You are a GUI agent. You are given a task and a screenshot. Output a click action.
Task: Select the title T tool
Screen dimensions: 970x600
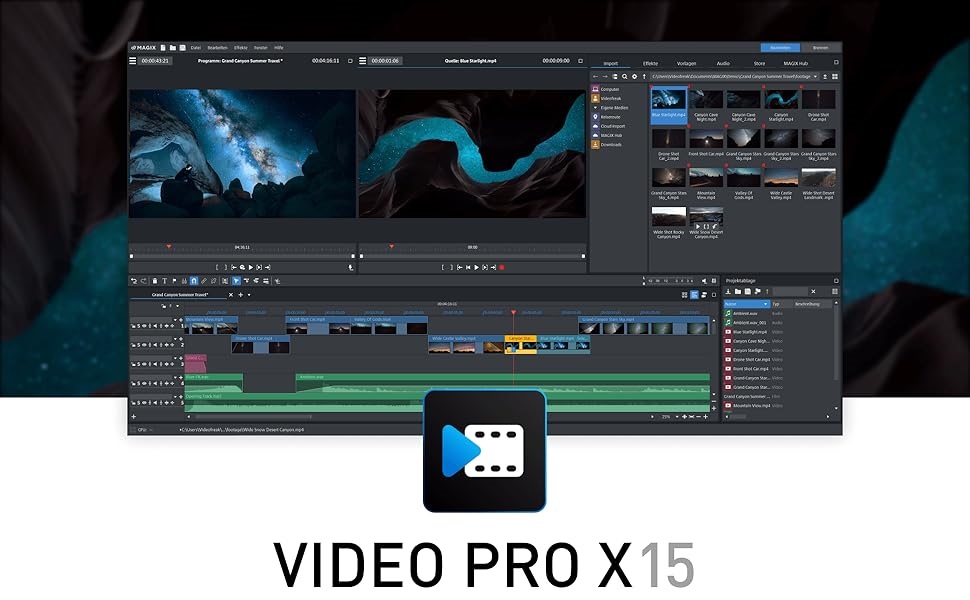coord(164,281)
